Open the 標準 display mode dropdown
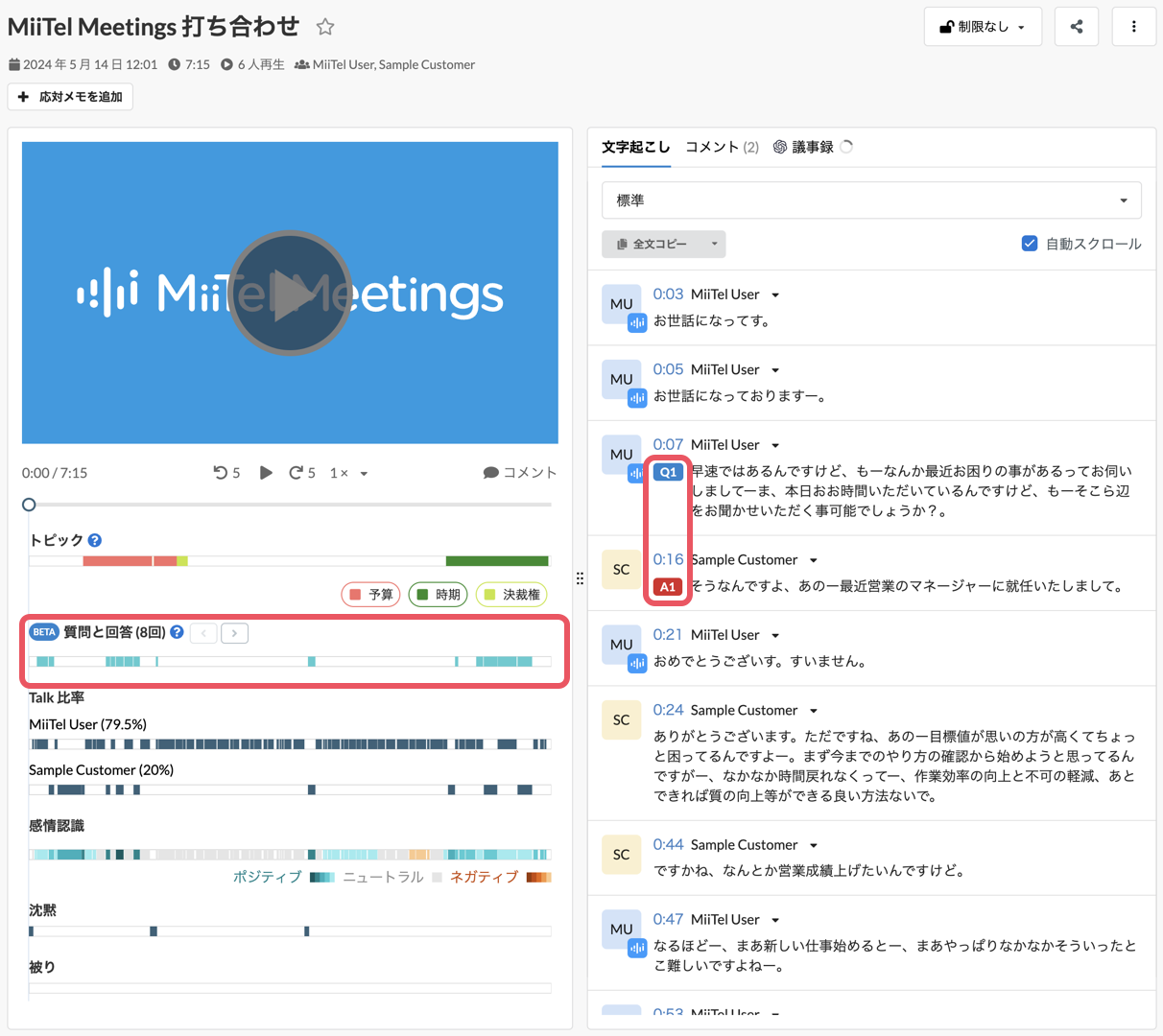The image size is (1163, 1036). [x=871, y=200]
